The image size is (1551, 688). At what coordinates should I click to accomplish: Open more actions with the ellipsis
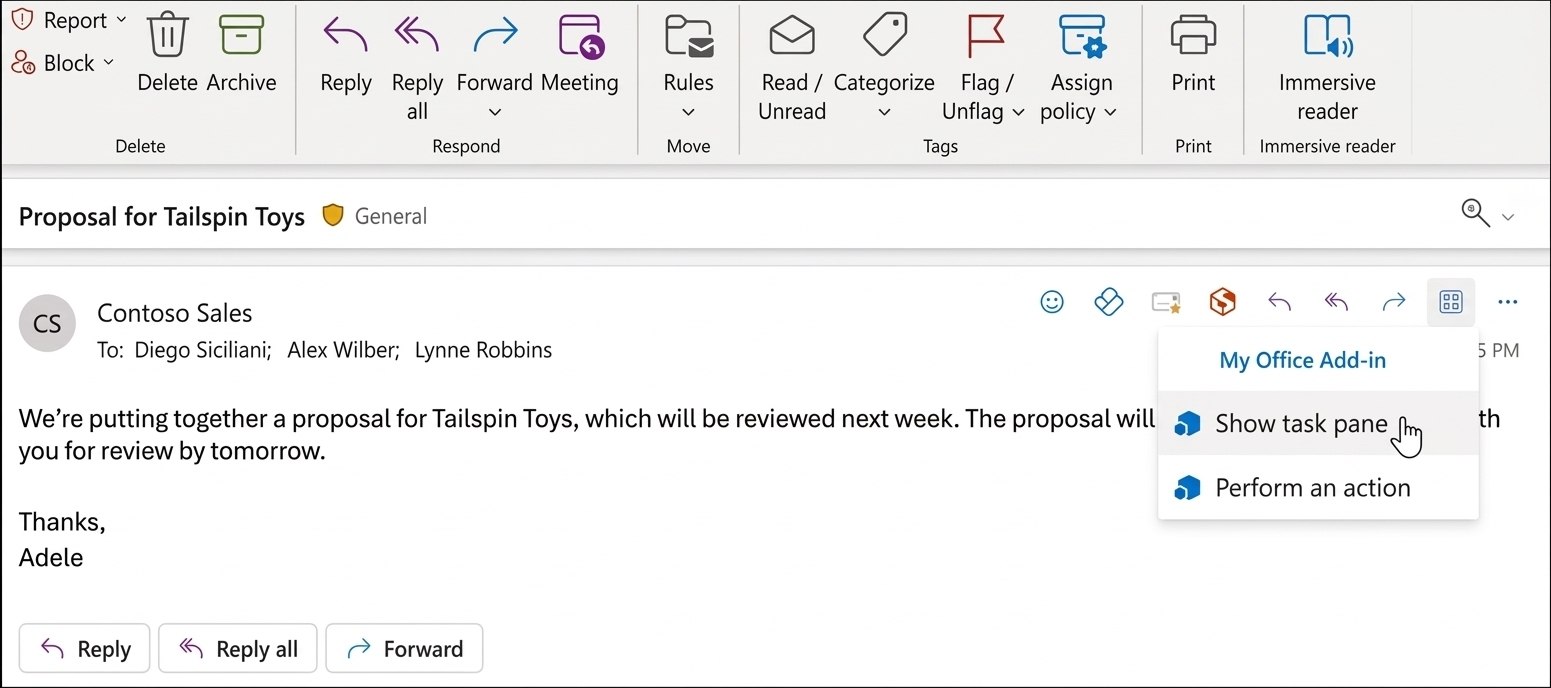click(1508, 301)
